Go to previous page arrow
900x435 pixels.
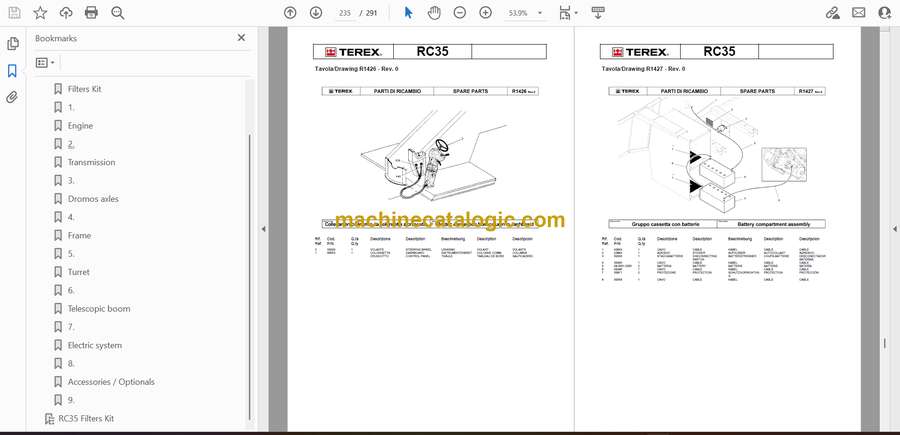(290, 13)
